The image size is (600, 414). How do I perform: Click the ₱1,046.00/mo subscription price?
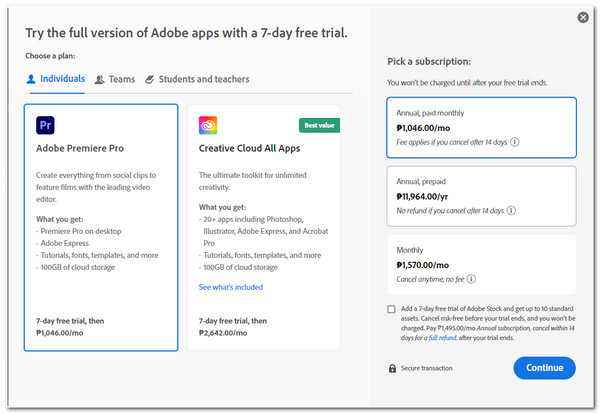(x=423, y=128)
